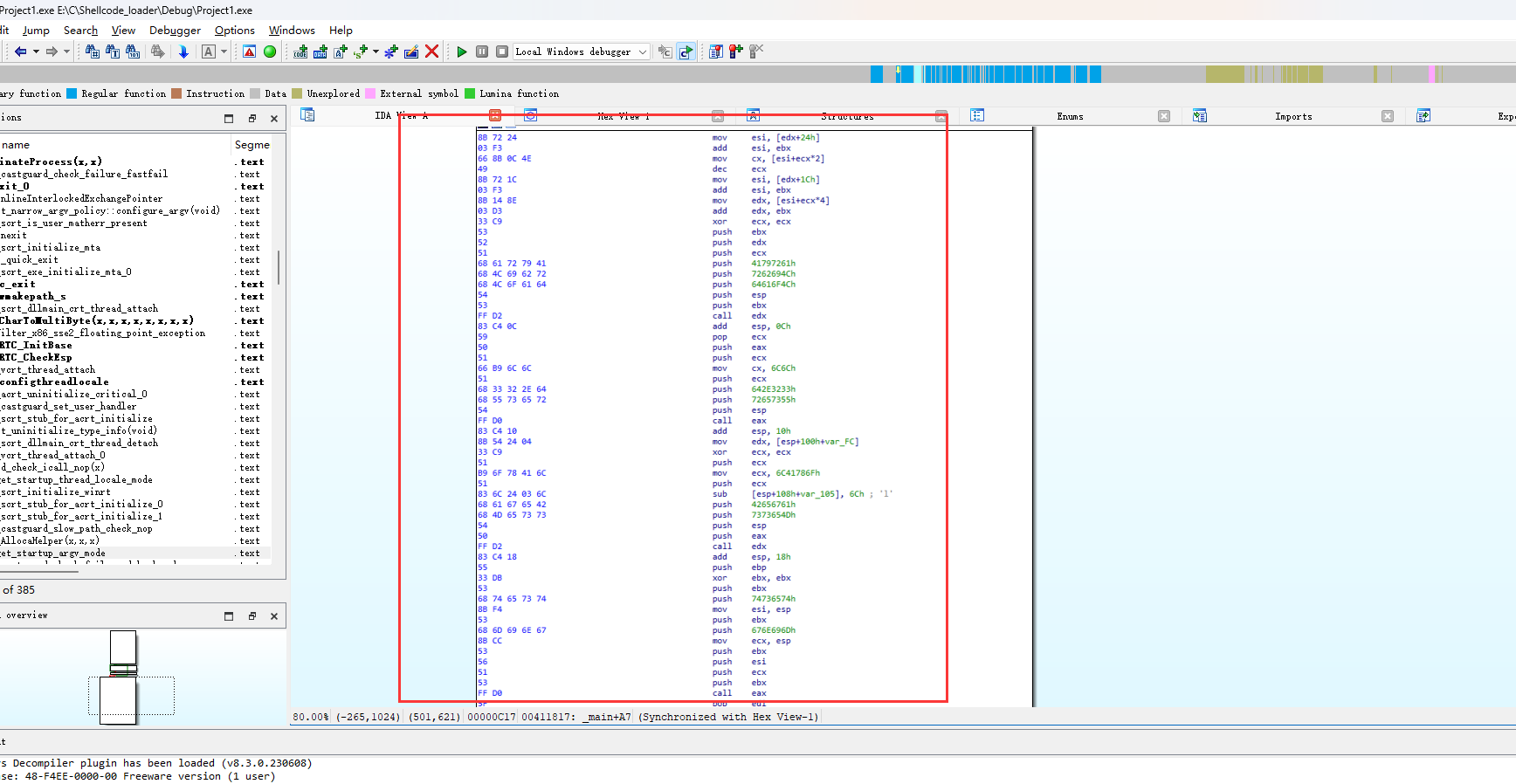Expand the back arrow history dropdown
The width and height of the screenshot is (1516, 784).
coord(36,52)
